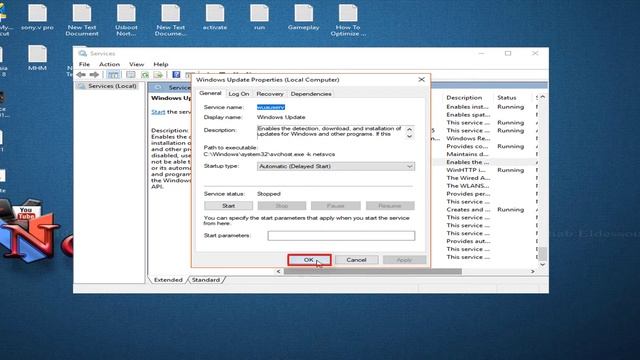
Task: Click the Export List toolbar icon
Action: point(158,75)
